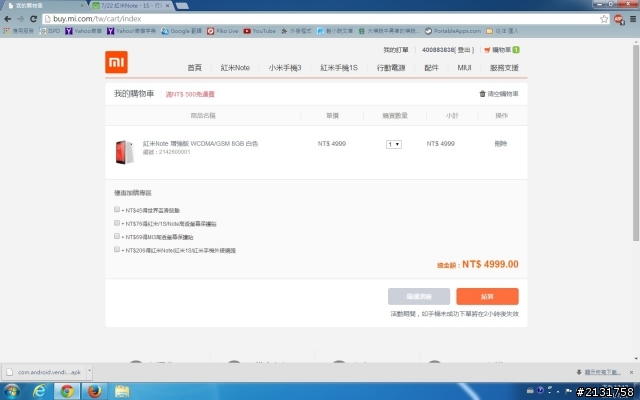This screenshot has width=640, height=400.
Task: Click the Action Center flag icon
Action: (x=569, y=390)
